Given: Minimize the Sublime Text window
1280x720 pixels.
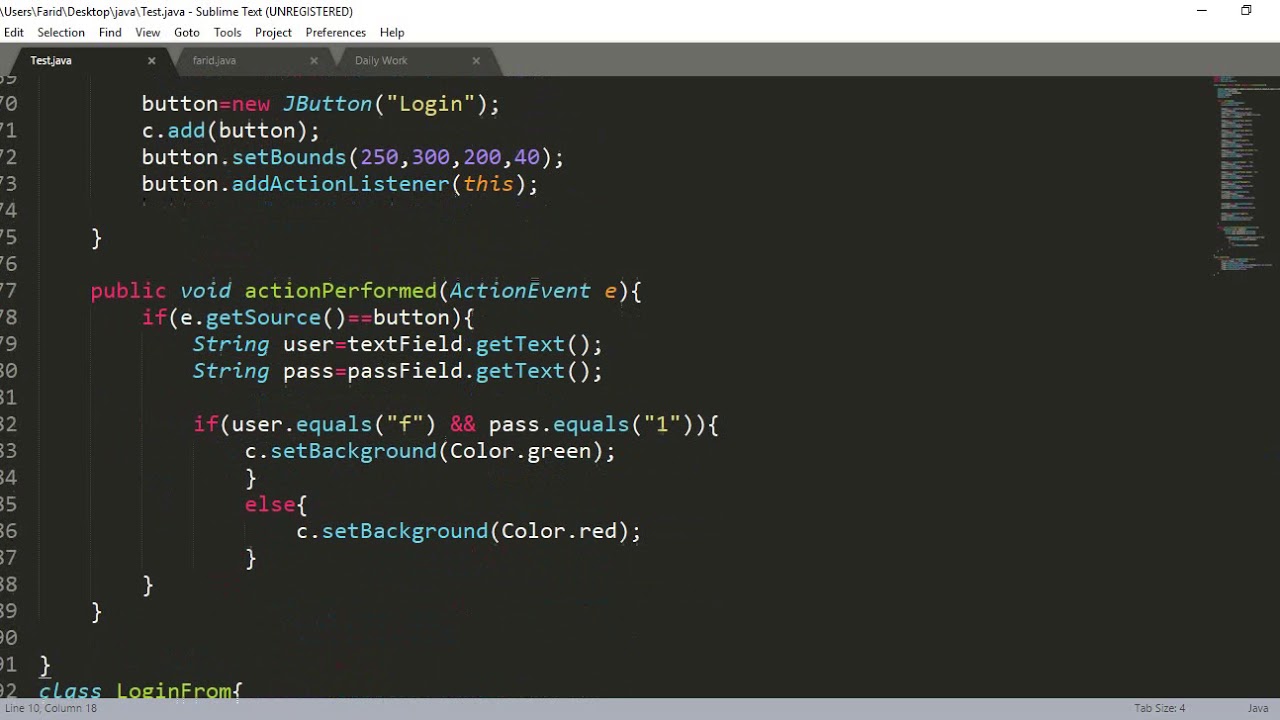Looking at the screenshot, I should tap(1202, 11).
